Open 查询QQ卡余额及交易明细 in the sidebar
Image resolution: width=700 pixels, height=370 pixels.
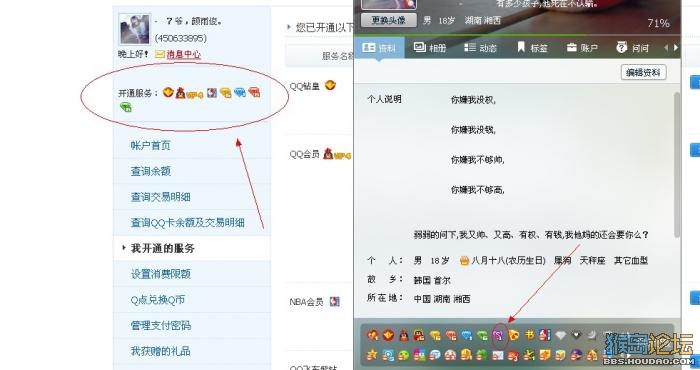click(188, 222)
